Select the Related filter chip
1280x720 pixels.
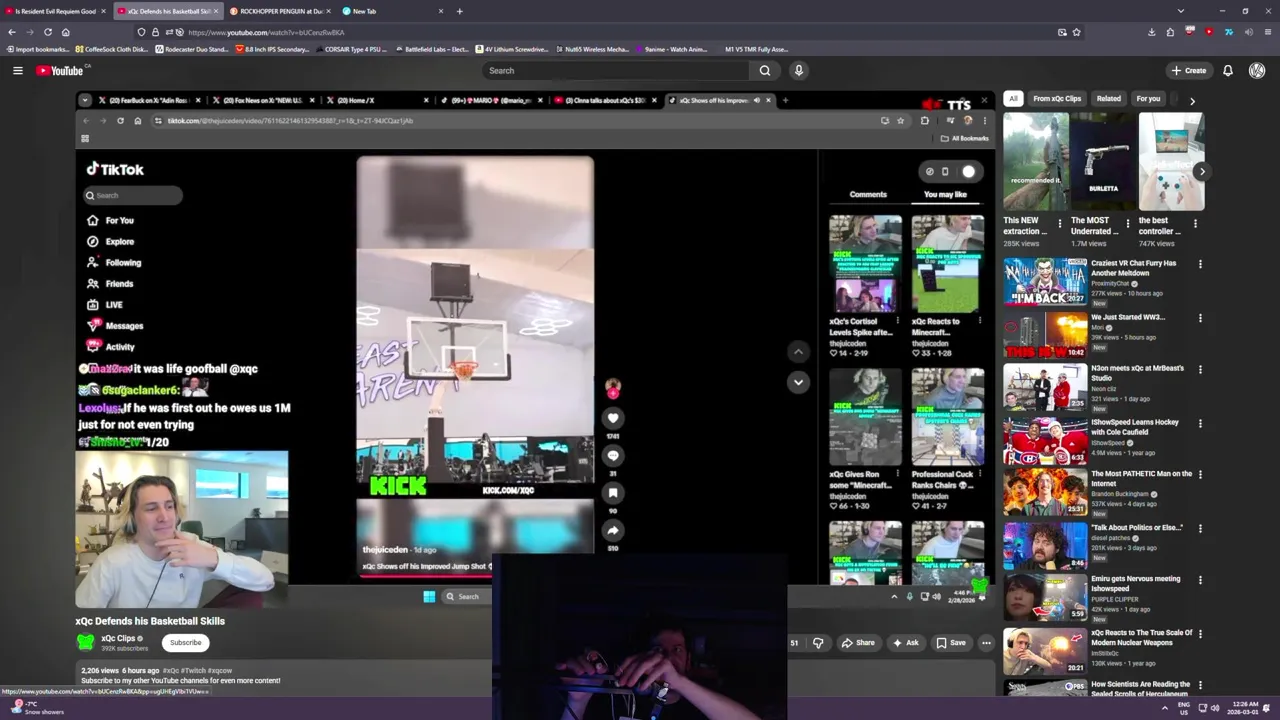[x=1108, y=99]
